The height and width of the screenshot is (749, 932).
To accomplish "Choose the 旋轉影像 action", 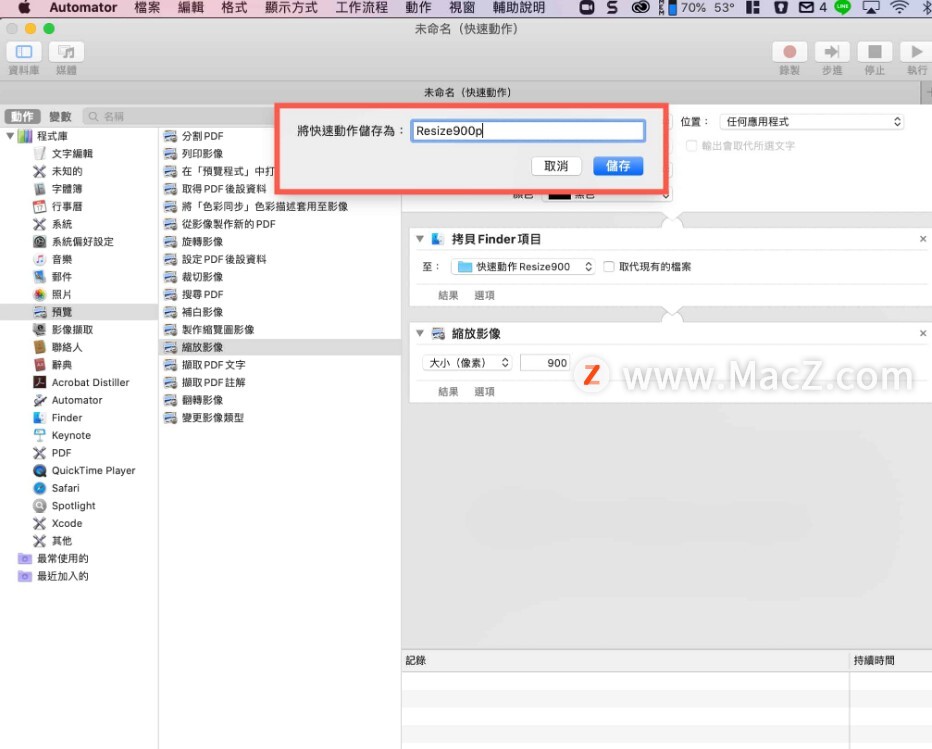I will pos(202,241).
